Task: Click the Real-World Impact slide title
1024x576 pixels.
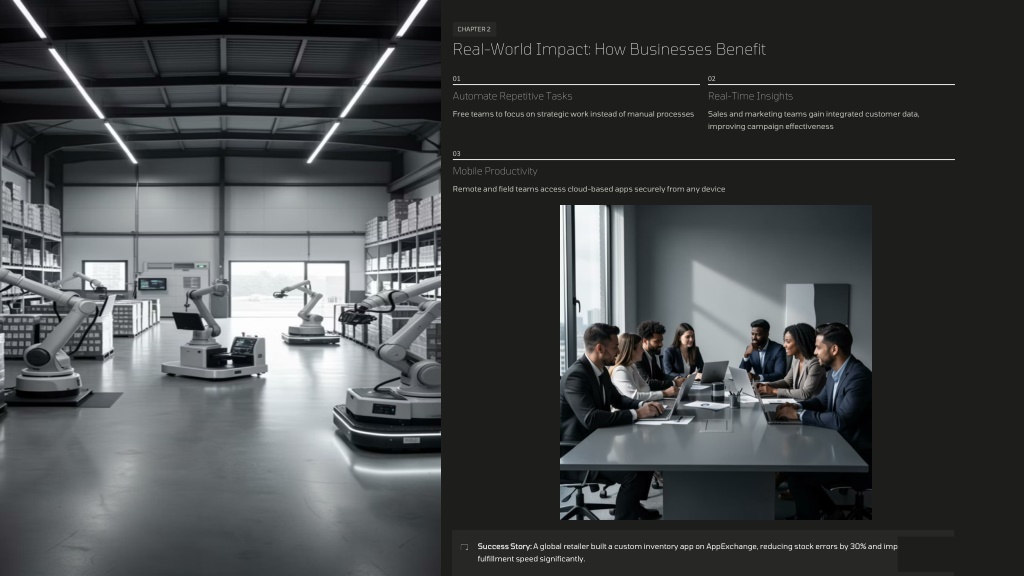Action: pos(609,49)
